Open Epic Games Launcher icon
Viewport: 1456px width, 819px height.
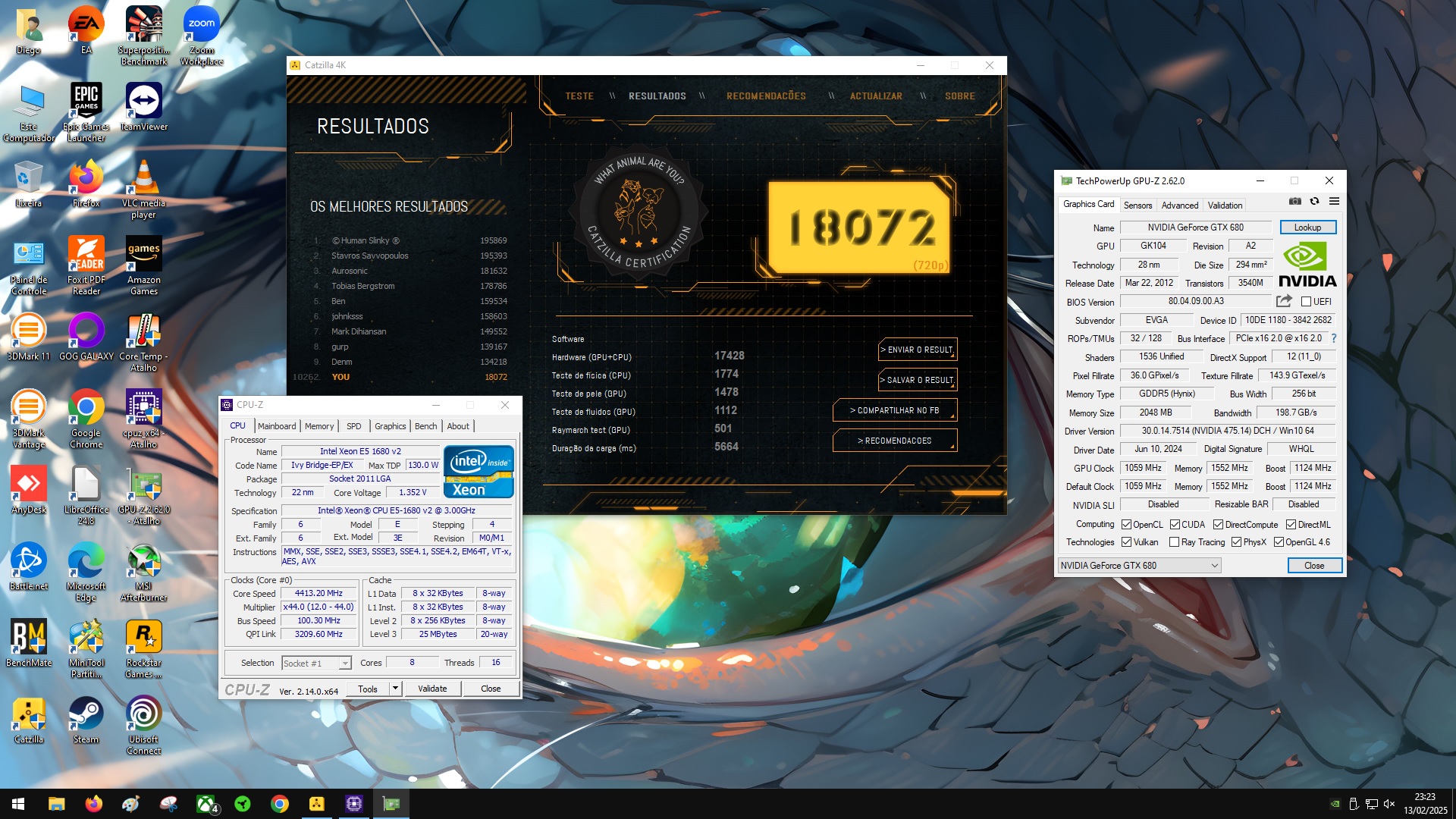[86, 112]
